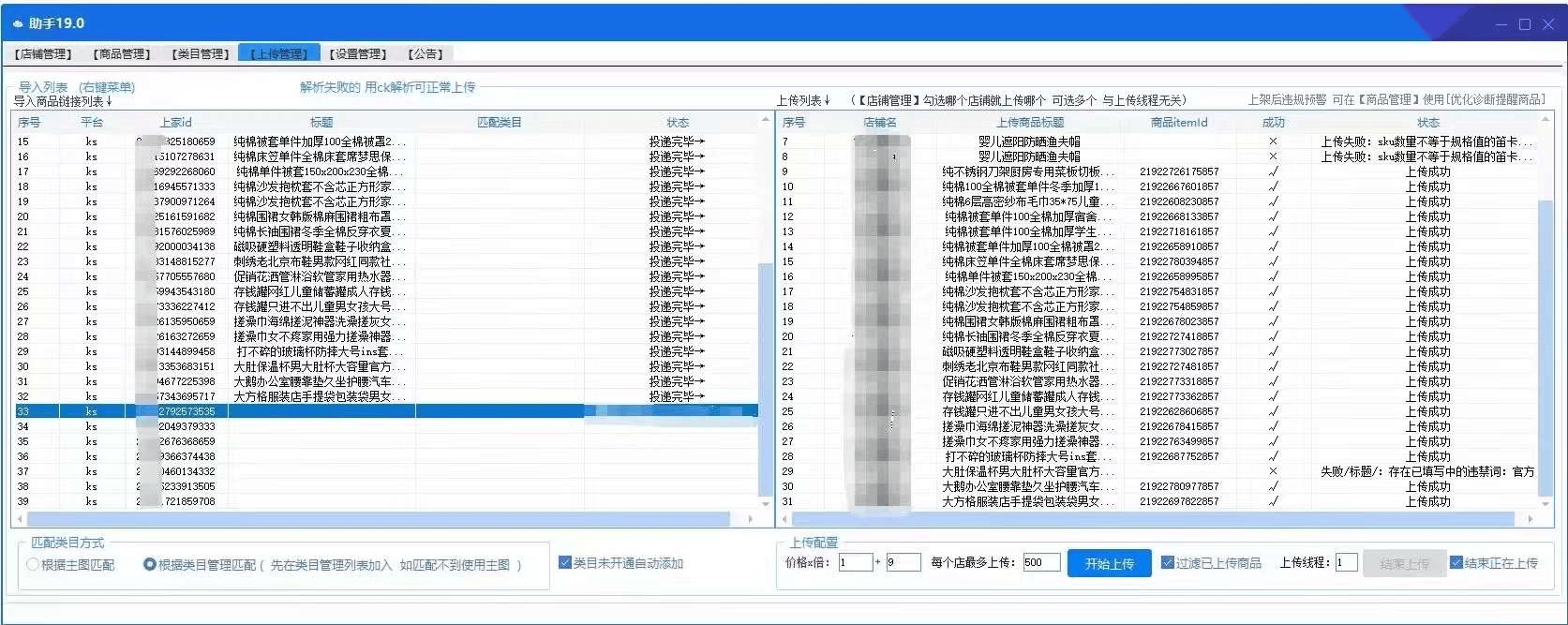The image size is (1568, 625).
Task: Focus the price multiplier input field
Action: [855, 562]
